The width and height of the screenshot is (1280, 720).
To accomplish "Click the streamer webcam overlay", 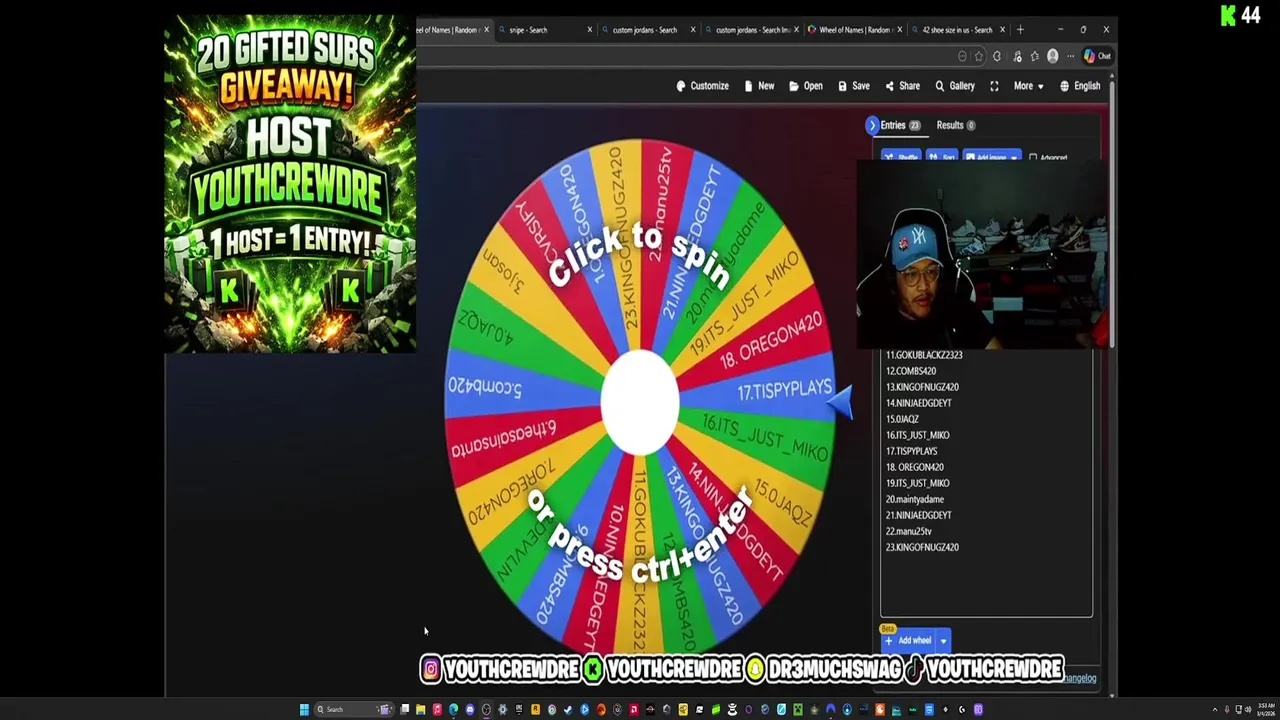I will coord(983,255).
